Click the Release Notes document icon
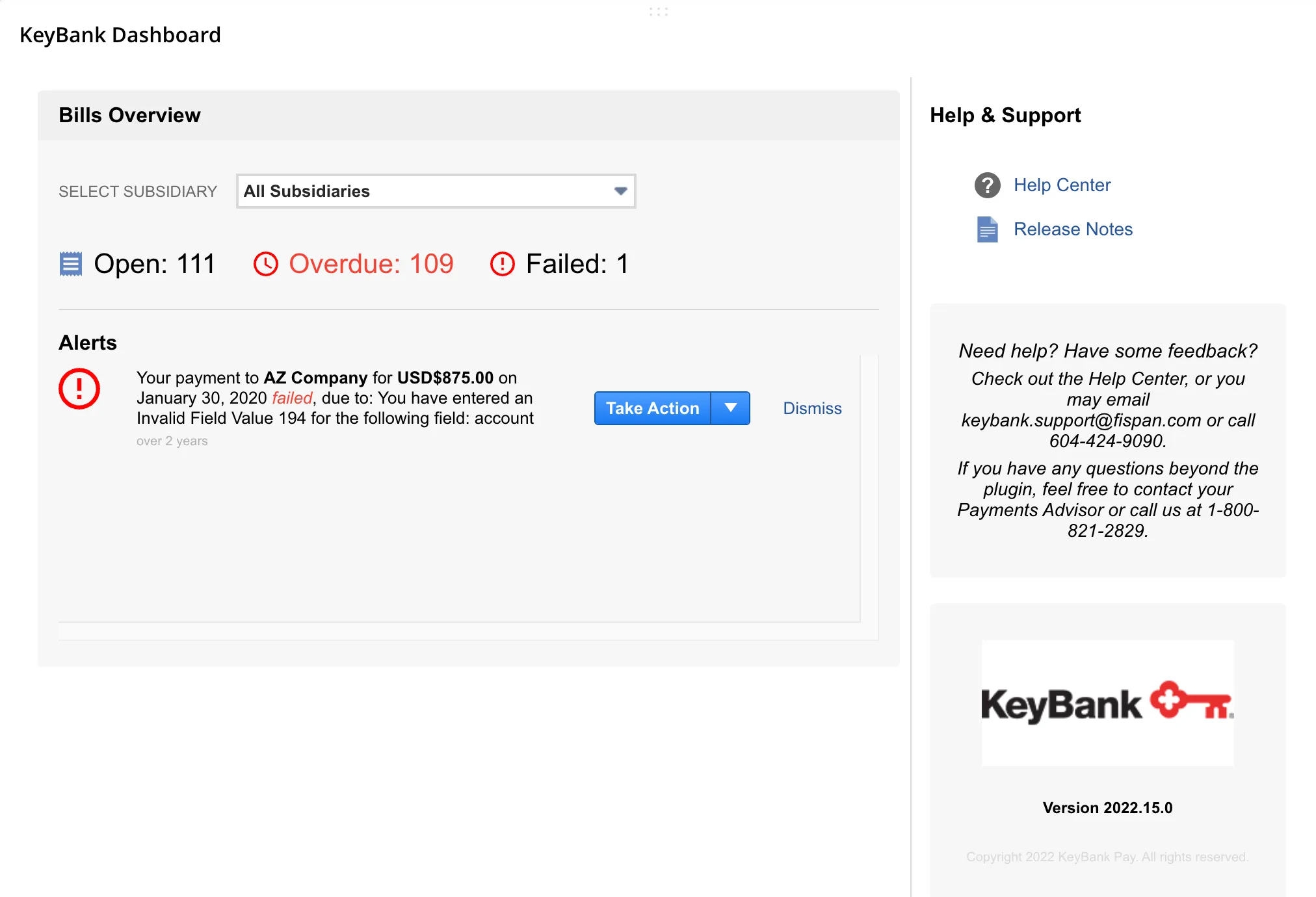Screen dimensions: 1316x897 click(x=987, y=229)
